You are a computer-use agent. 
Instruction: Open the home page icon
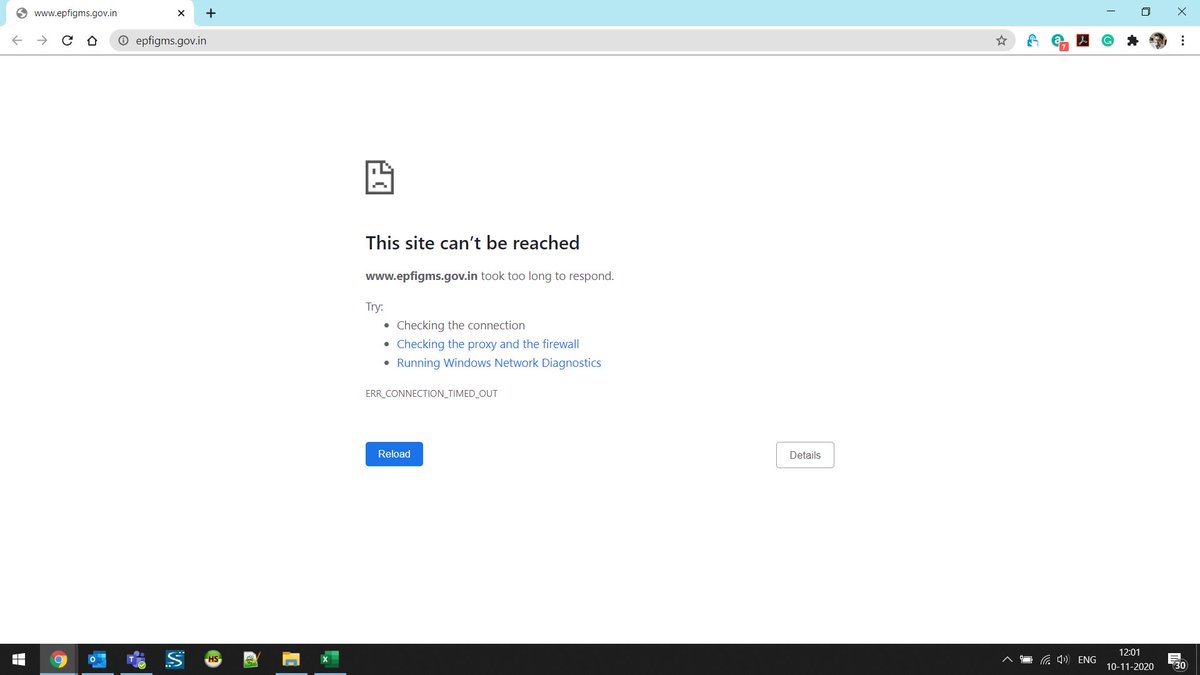tap(92, 41)
